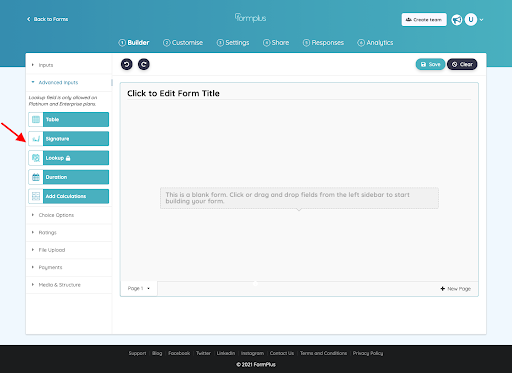Click the megaphone announcements icon
The width and height of the screenshot is (512, 373).
coord(457,20)
